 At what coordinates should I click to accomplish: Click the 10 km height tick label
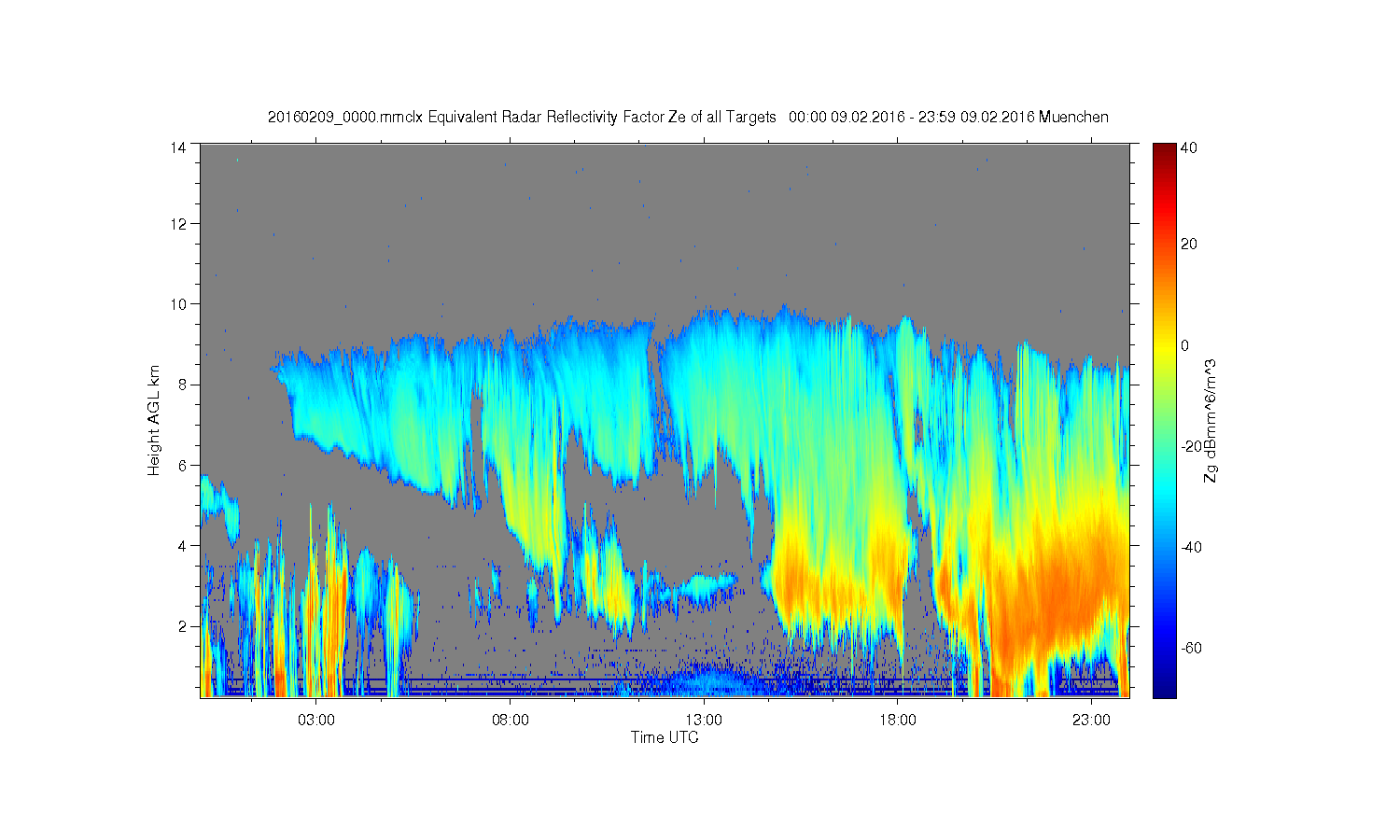pos(177,304)
